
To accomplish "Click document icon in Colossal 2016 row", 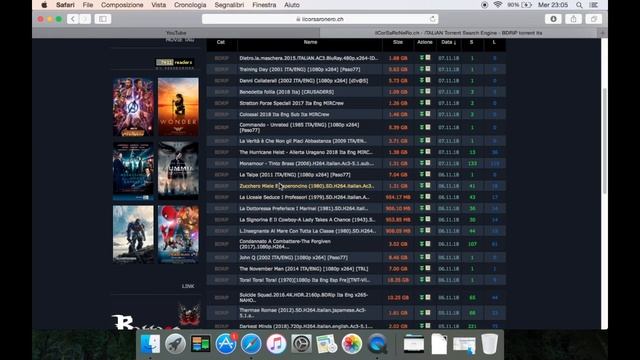I will pos(428,114).
